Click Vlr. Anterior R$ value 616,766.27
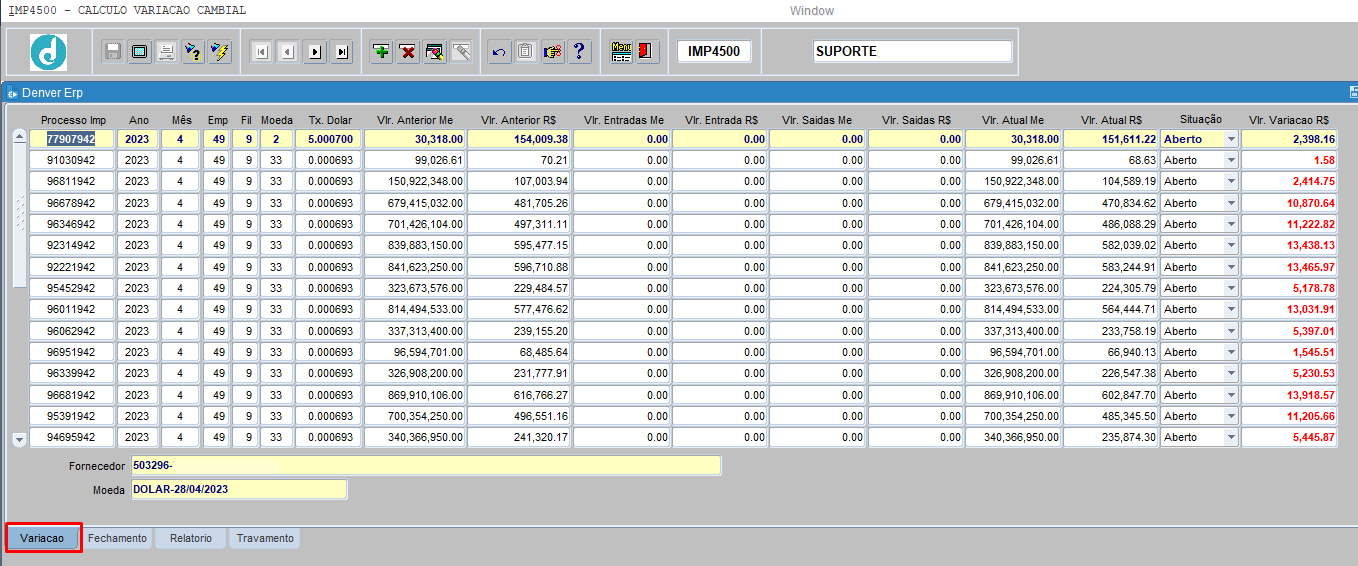Viewport: 1358px width, 566px height. tap(518, 395)
